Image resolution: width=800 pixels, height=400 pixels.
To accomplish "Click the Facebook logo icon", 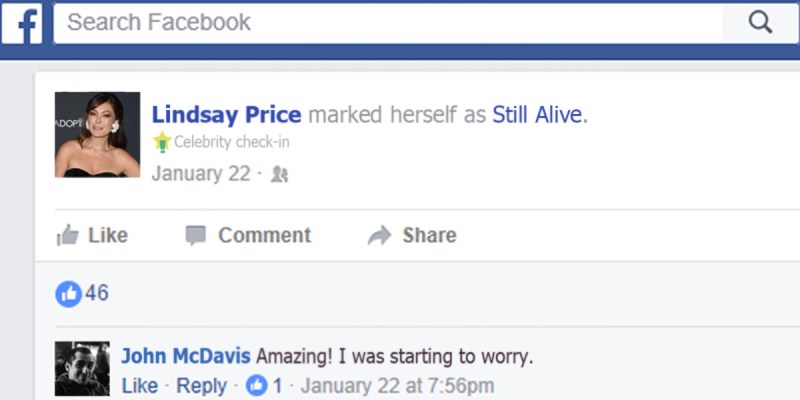I will [x=21, y=23].
